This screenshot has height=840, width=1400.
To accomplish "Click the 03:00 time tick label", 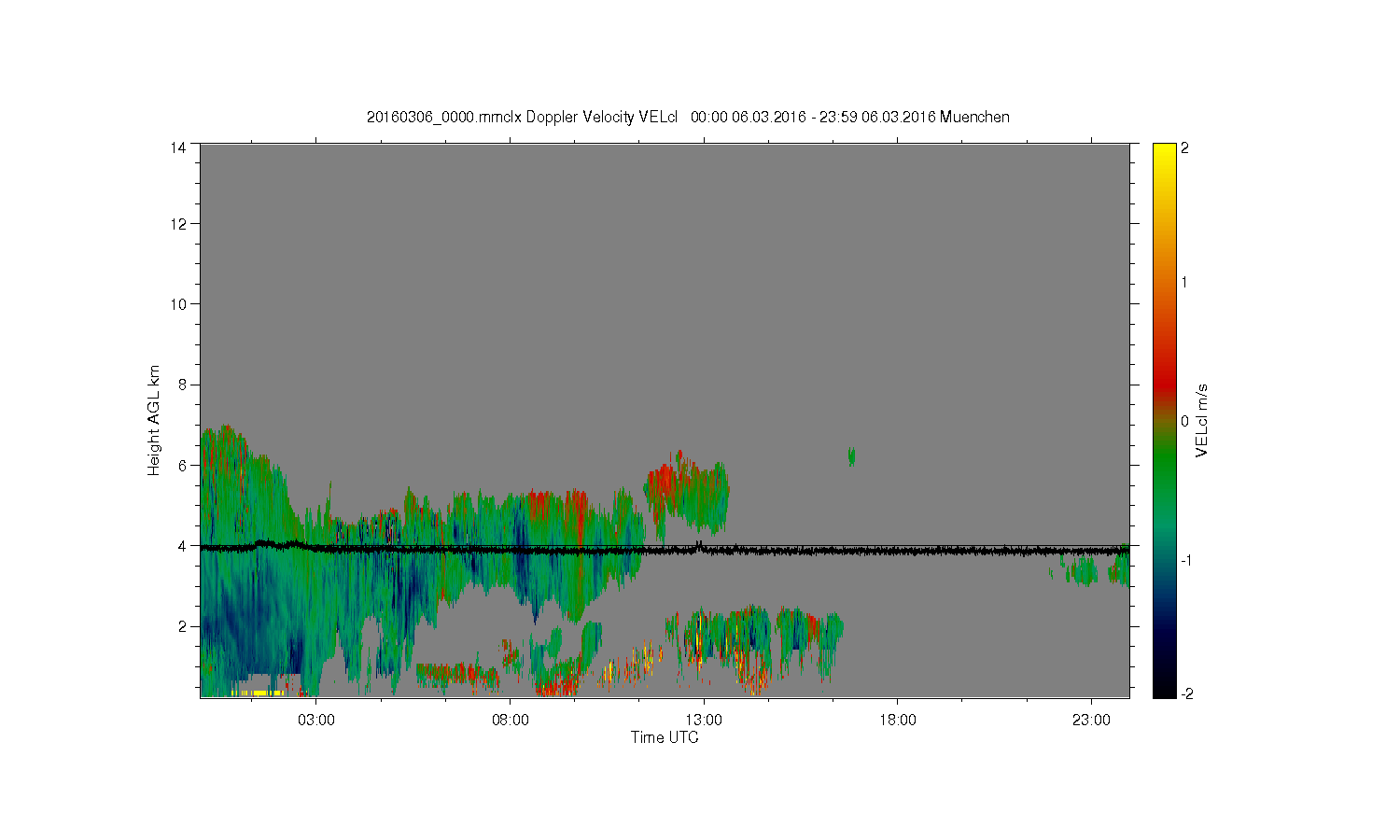I will (316, 721).
